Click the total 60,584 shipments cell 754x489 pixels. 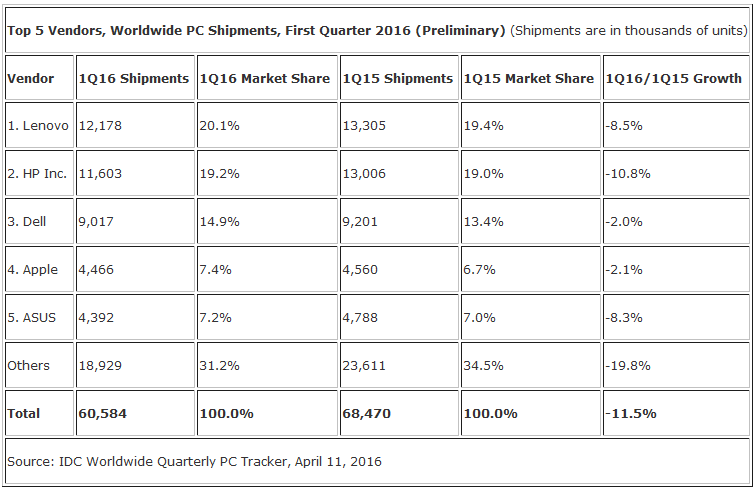click(102, 413)
